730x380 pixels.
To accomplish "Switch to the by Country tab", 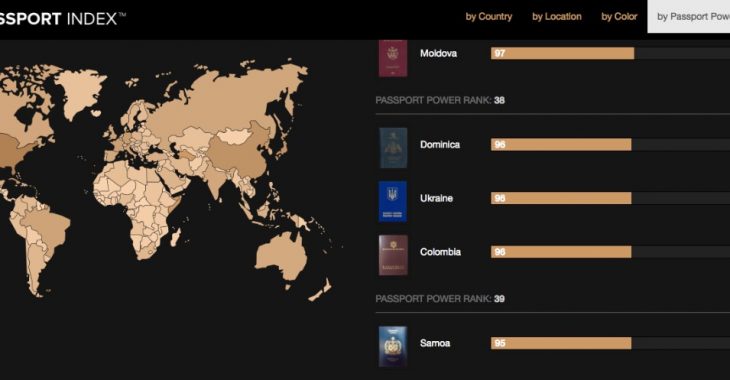I will tap(489, 17).
